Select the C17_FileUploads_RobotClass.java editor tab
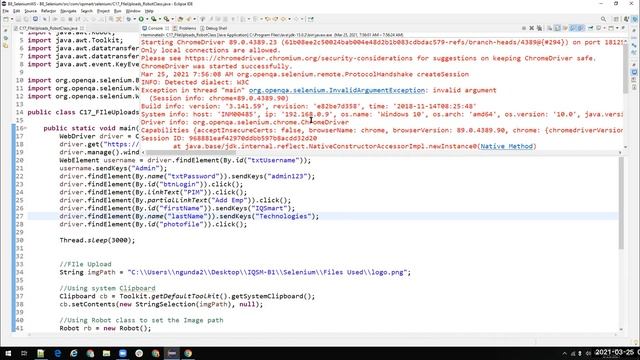The height and width of the screenshot is (360, 640). coord(48,28)
